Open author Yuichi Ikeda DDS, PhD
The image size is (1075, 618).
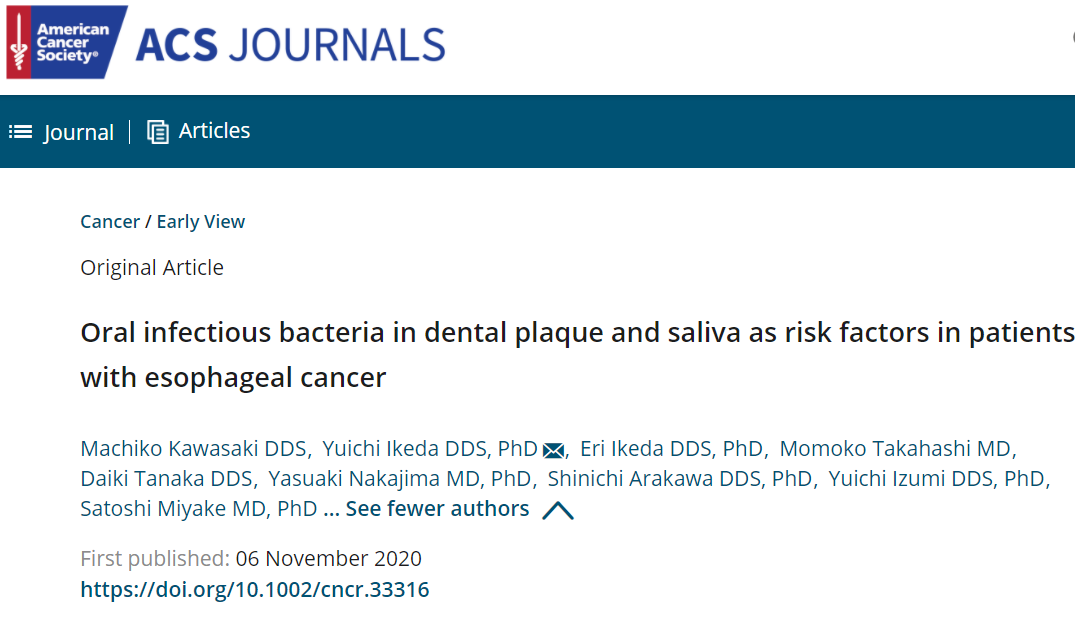(x=430, y=449)
